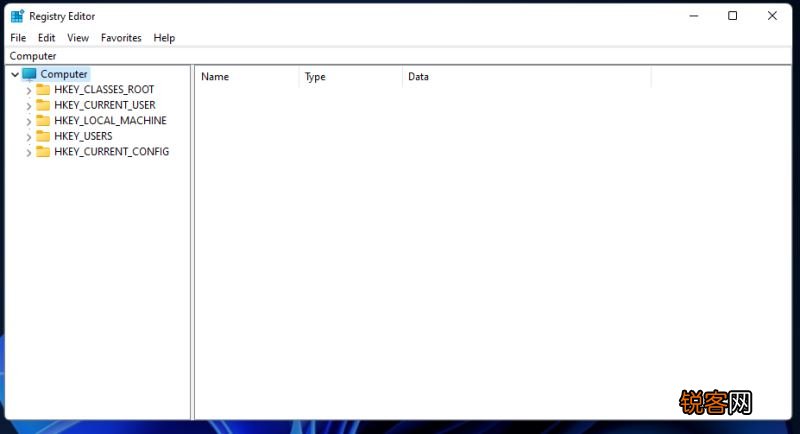800x434 pixels.
Task: Open the View menu
Action: 78,38
